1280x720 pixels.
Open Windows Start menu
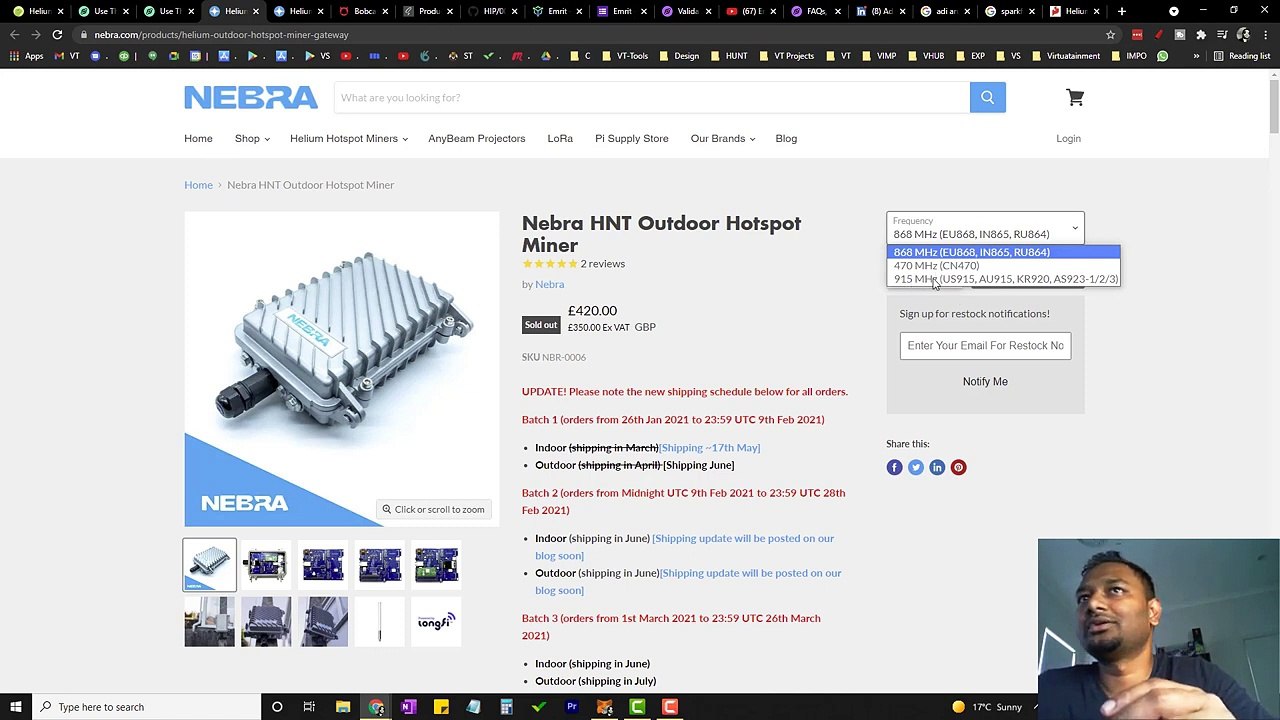[x=16, y=707]
